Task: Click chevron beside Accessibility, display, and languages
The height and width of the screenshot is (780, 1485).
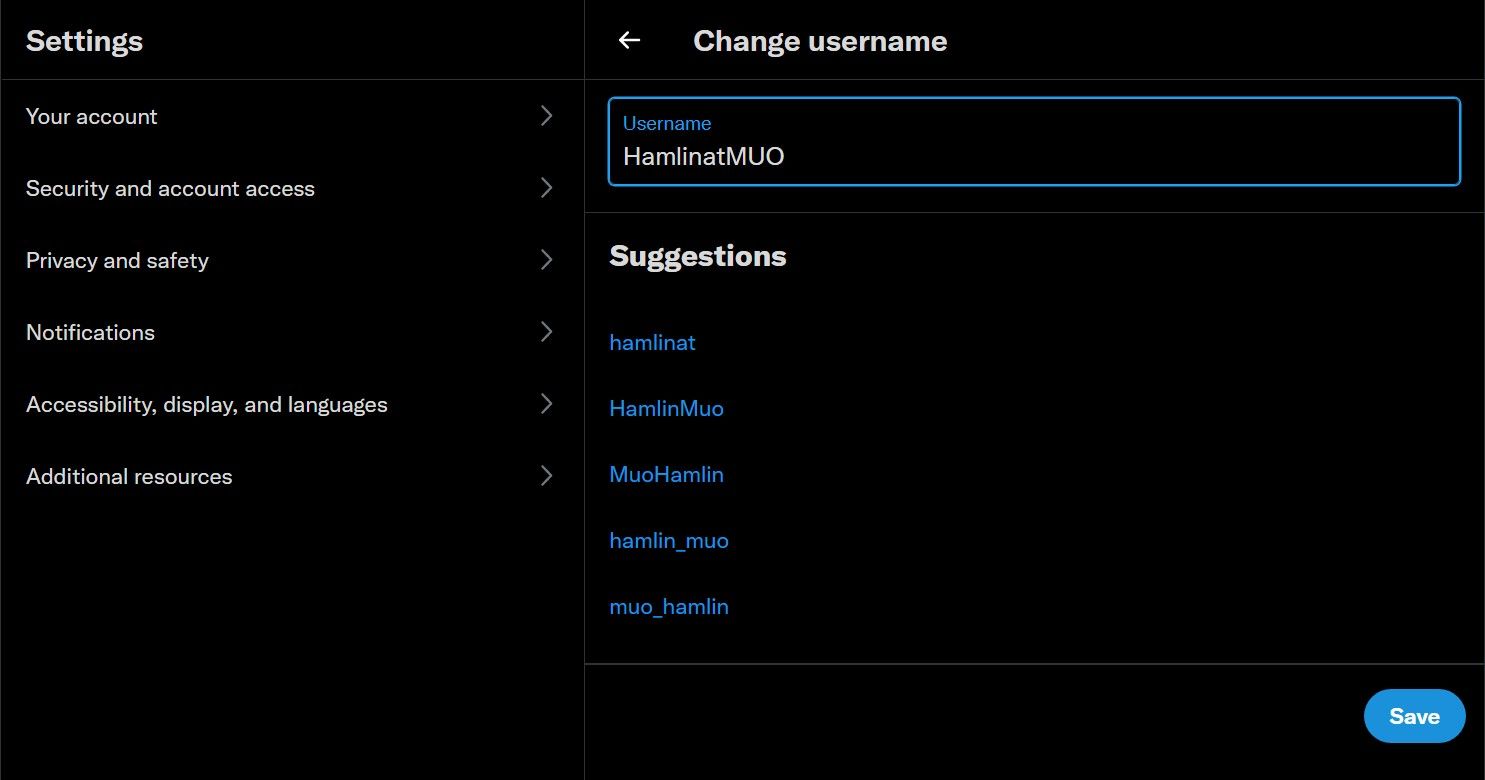Action: click(x=546, y=404)
